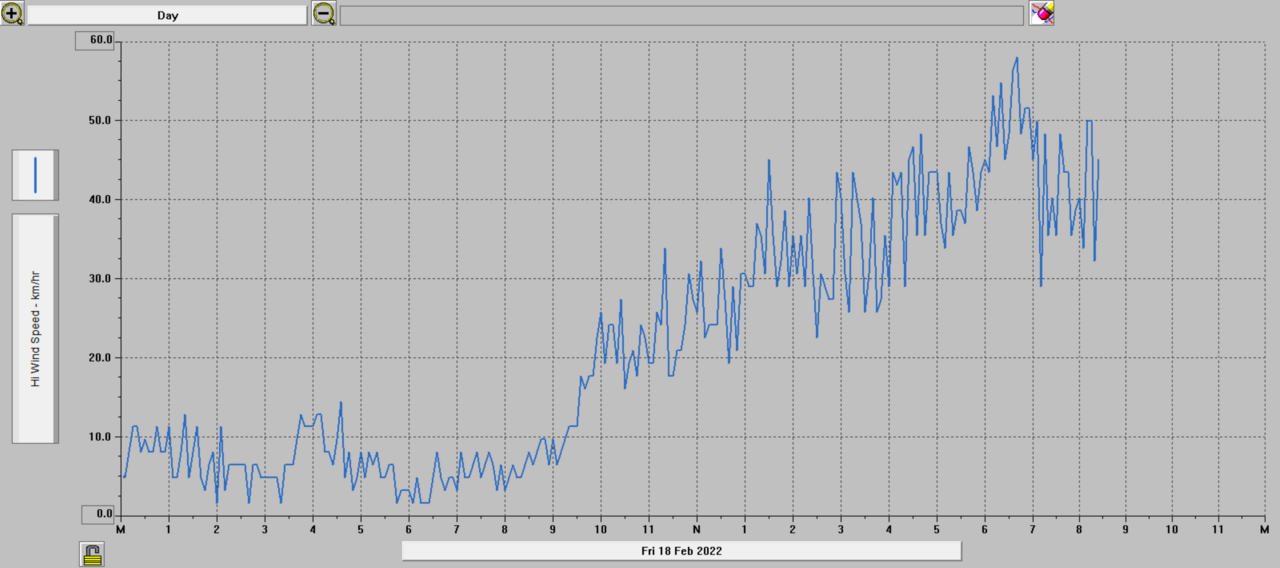Click the 60.0 maximum y-axis value box
The image size is (1280, 568).
(x=97, y=40)
